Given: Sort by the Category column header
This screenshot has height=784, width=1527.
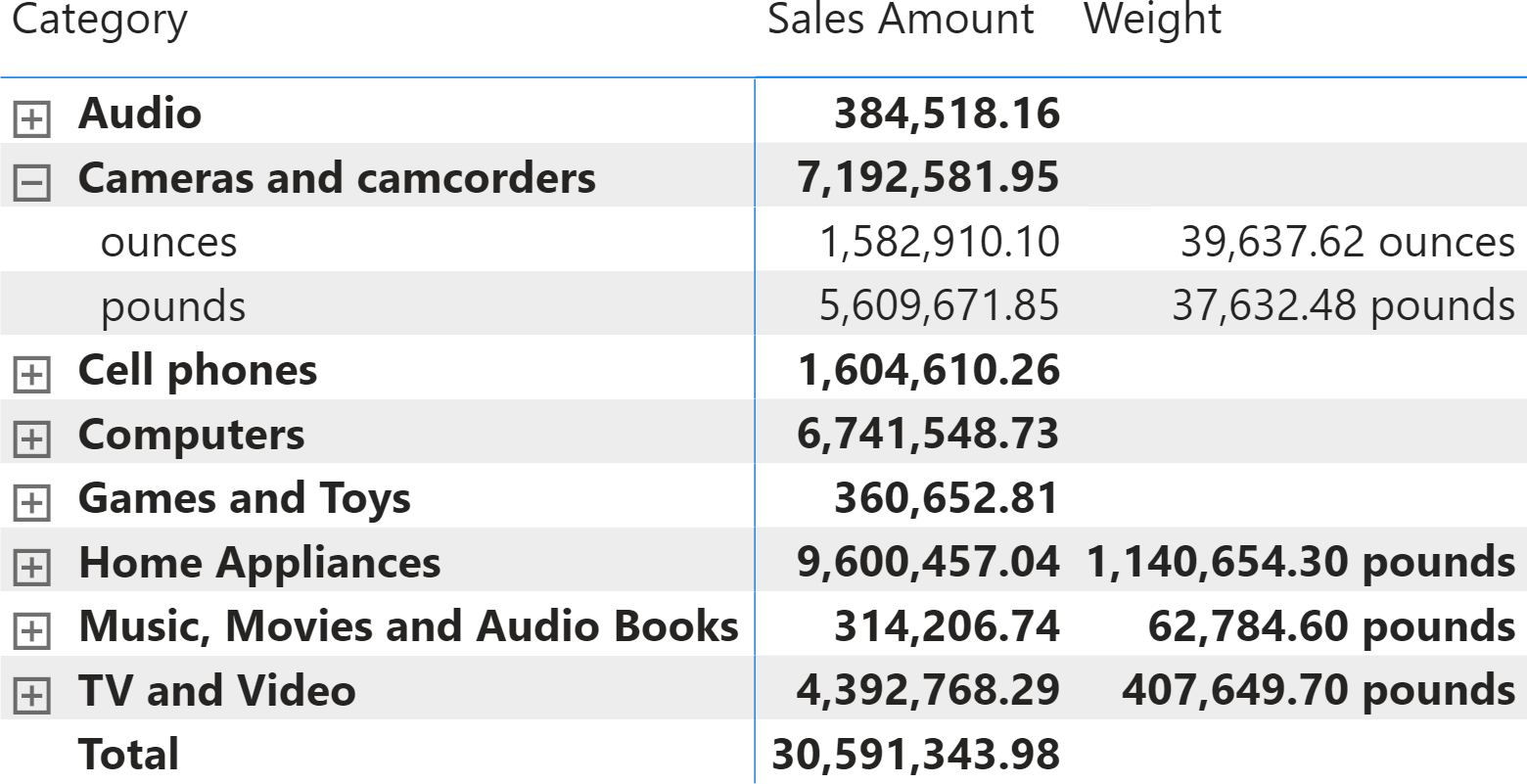Looking at the screenshot, I should click(99, 21).
